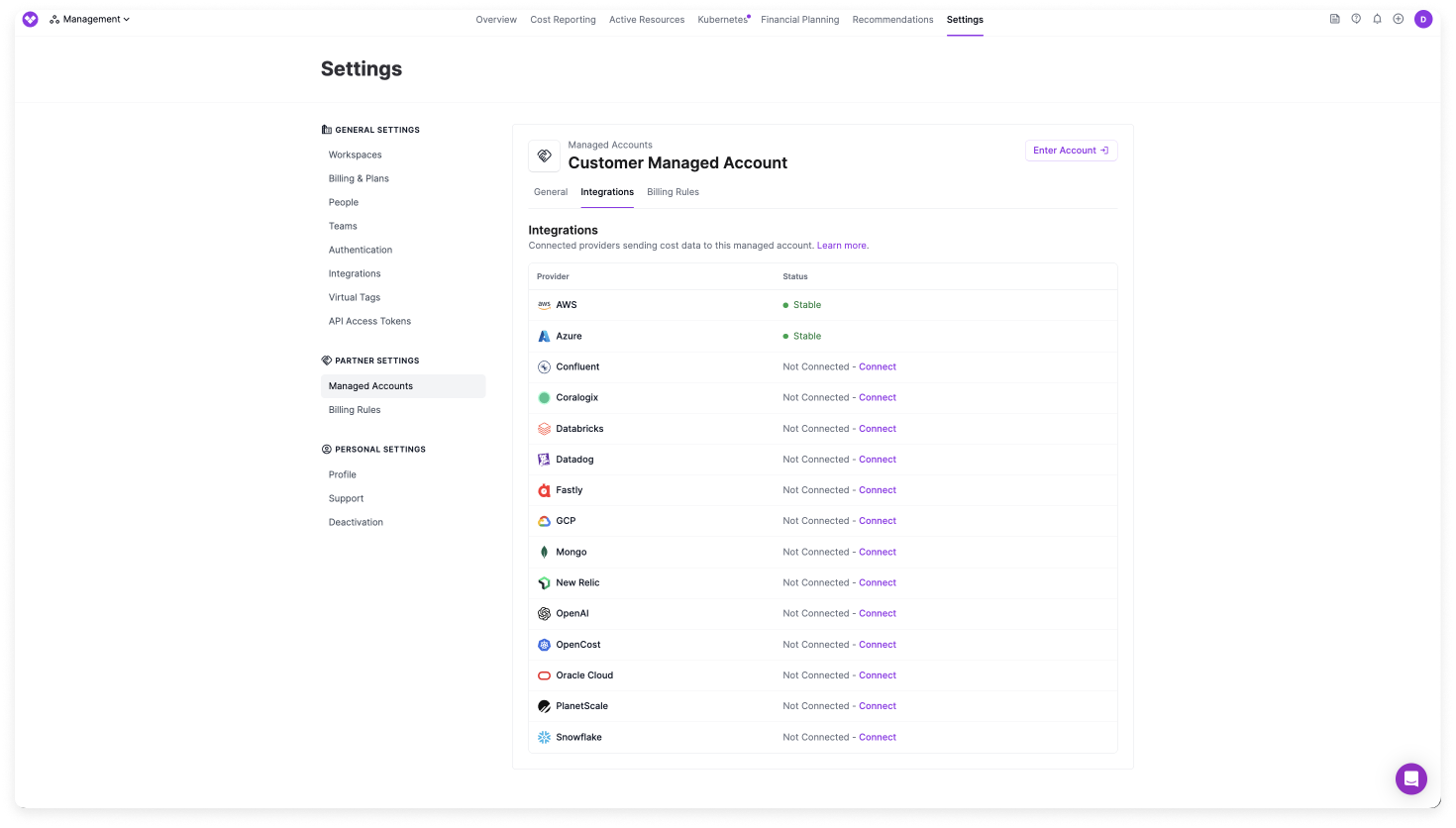The width and height of the screenshot is (1456, 828).
Task: Click Connect for OpenAI
Action: click(878, 613)
